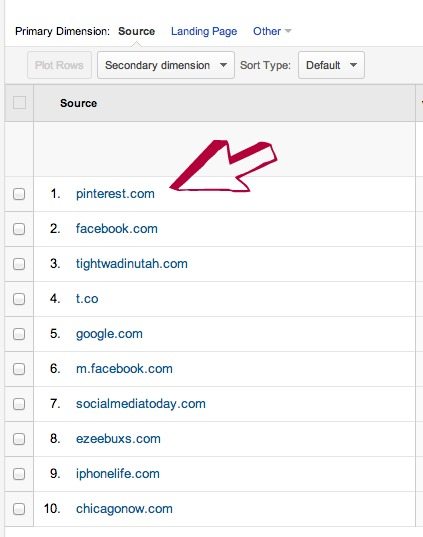Tick the checkbox beside google.com
Viewport: 423px width, 537px height.
point(19,334)
